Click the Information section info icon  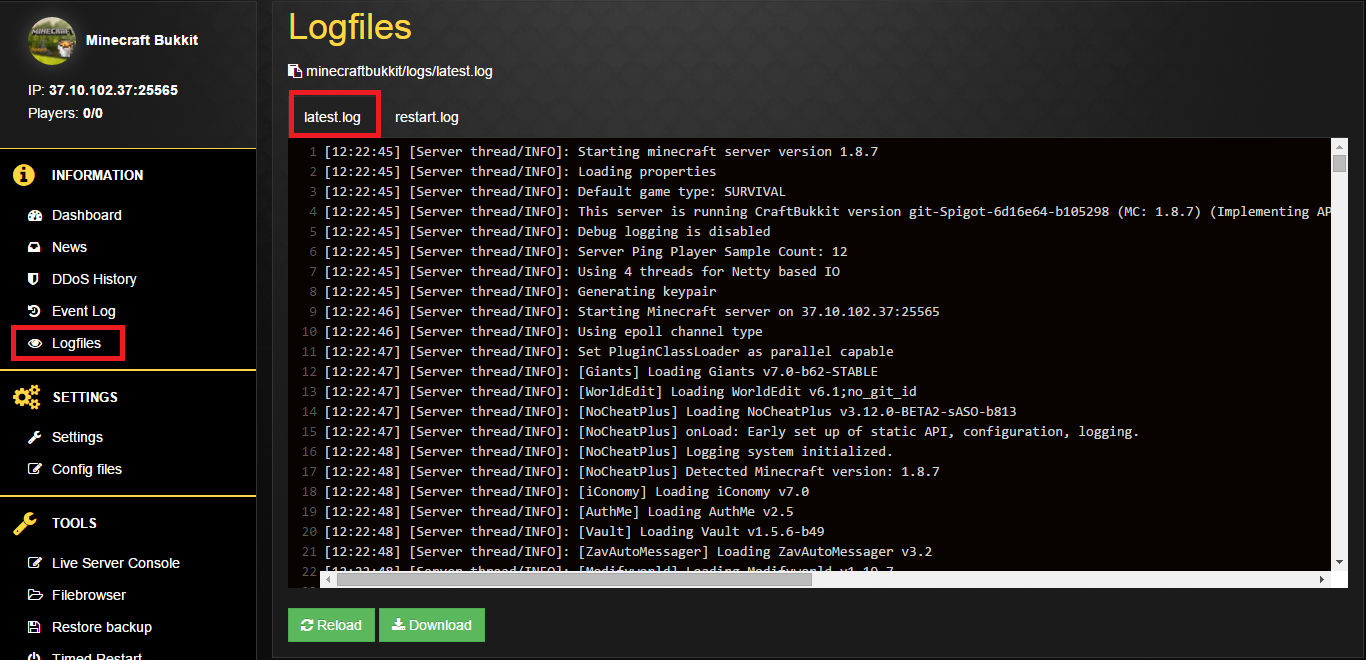24,175
